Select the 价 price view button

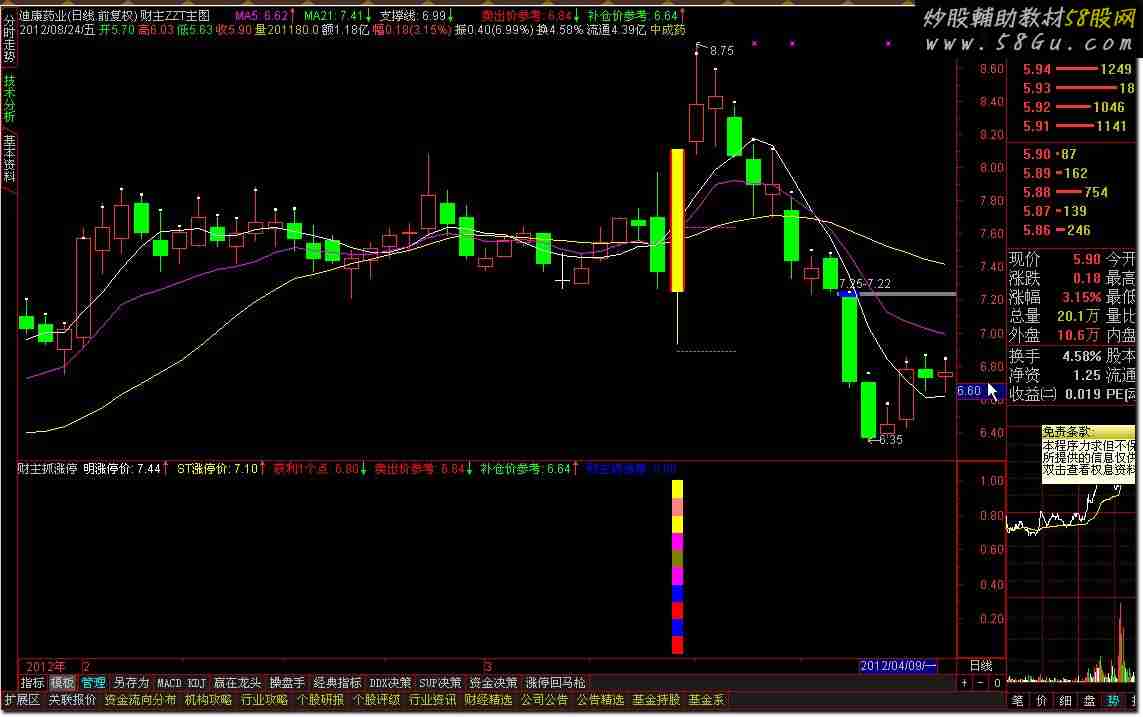pyautogui.click(x=1042, y=700)
